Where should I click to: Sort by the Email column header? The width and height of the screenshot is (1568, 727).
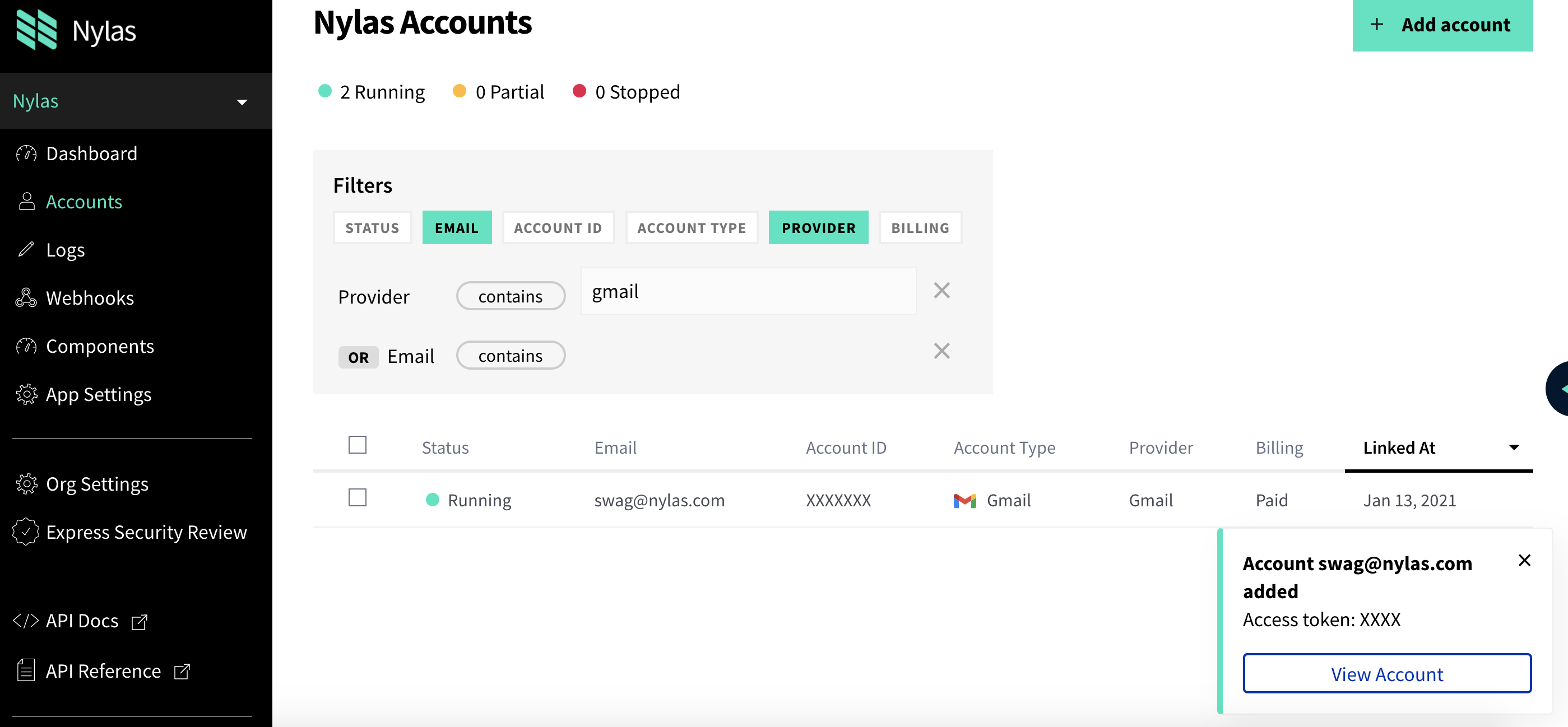pos(615,448)
